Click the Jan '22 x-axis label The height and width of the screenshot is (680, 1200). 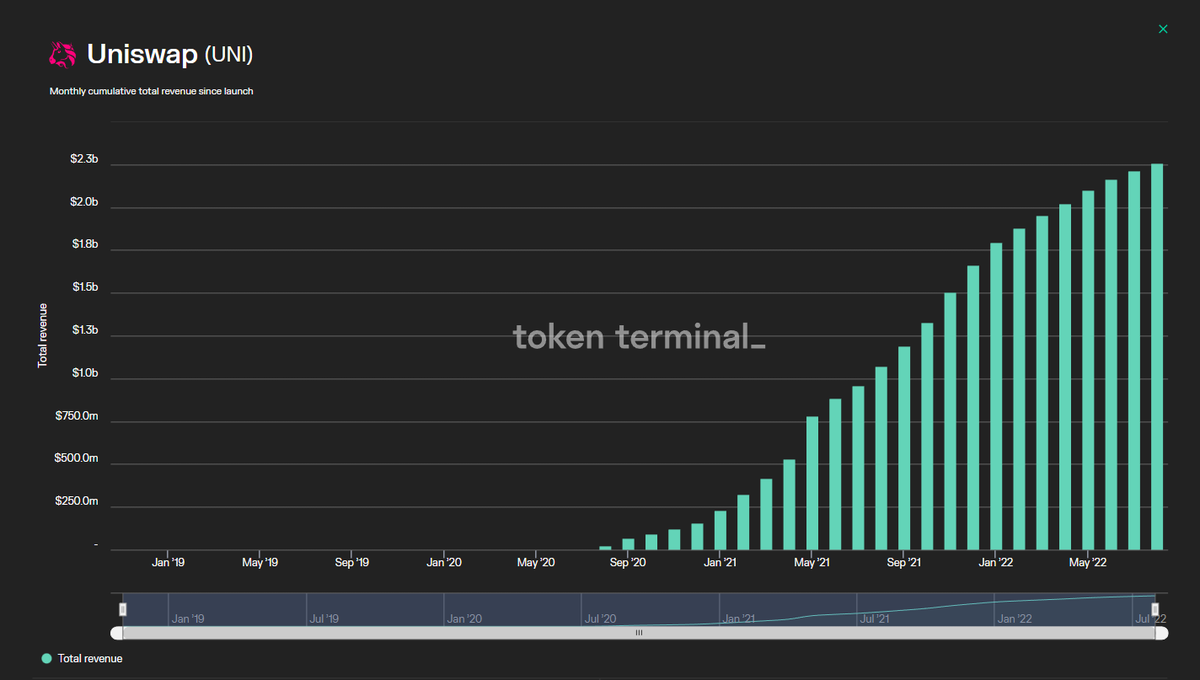996,563
